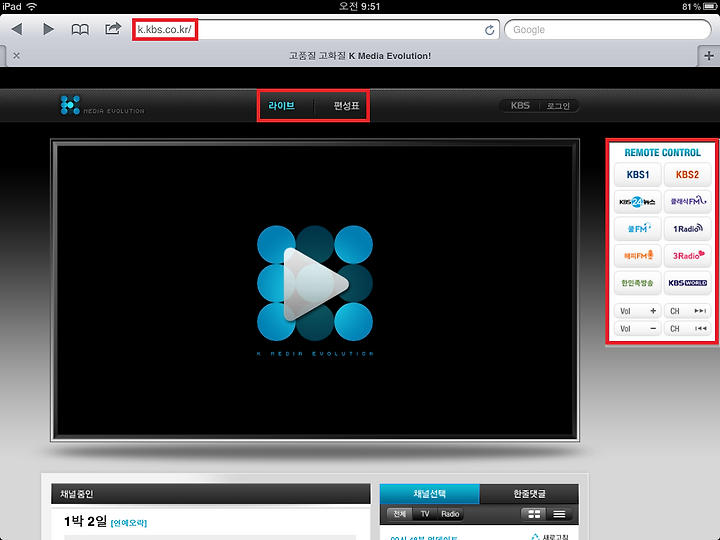Click the 1박 2일 program title

tap(85, 522)
